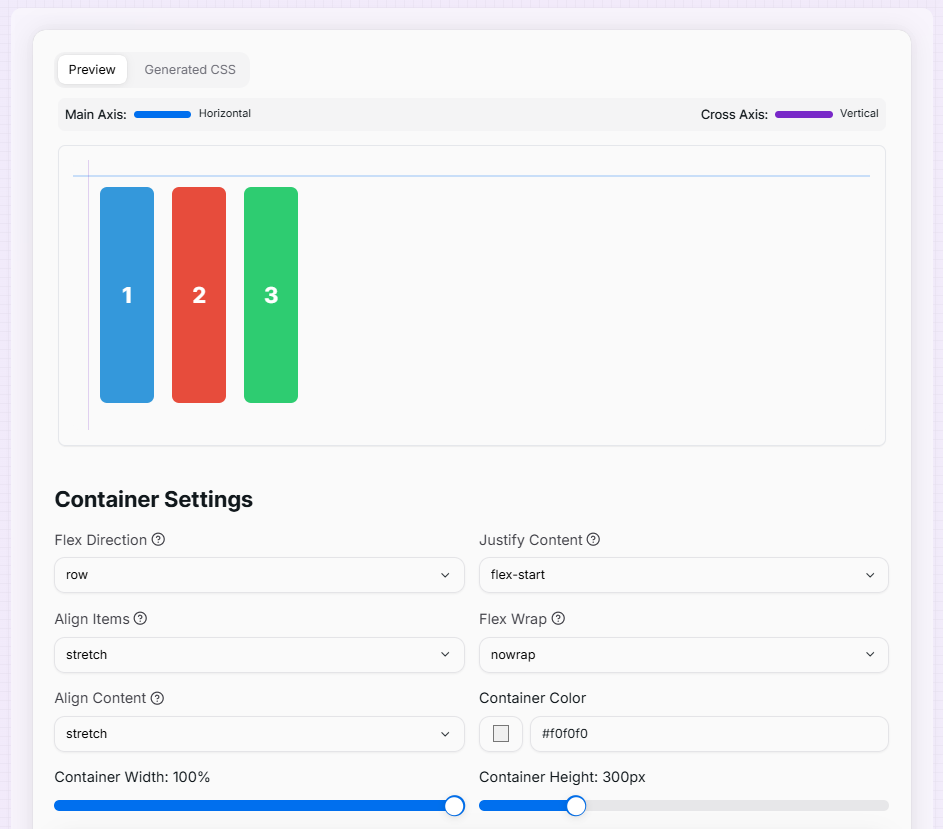Switch to the Generated CSS tab
Viewport: 943px width, 829px height.
pos(190,70)
